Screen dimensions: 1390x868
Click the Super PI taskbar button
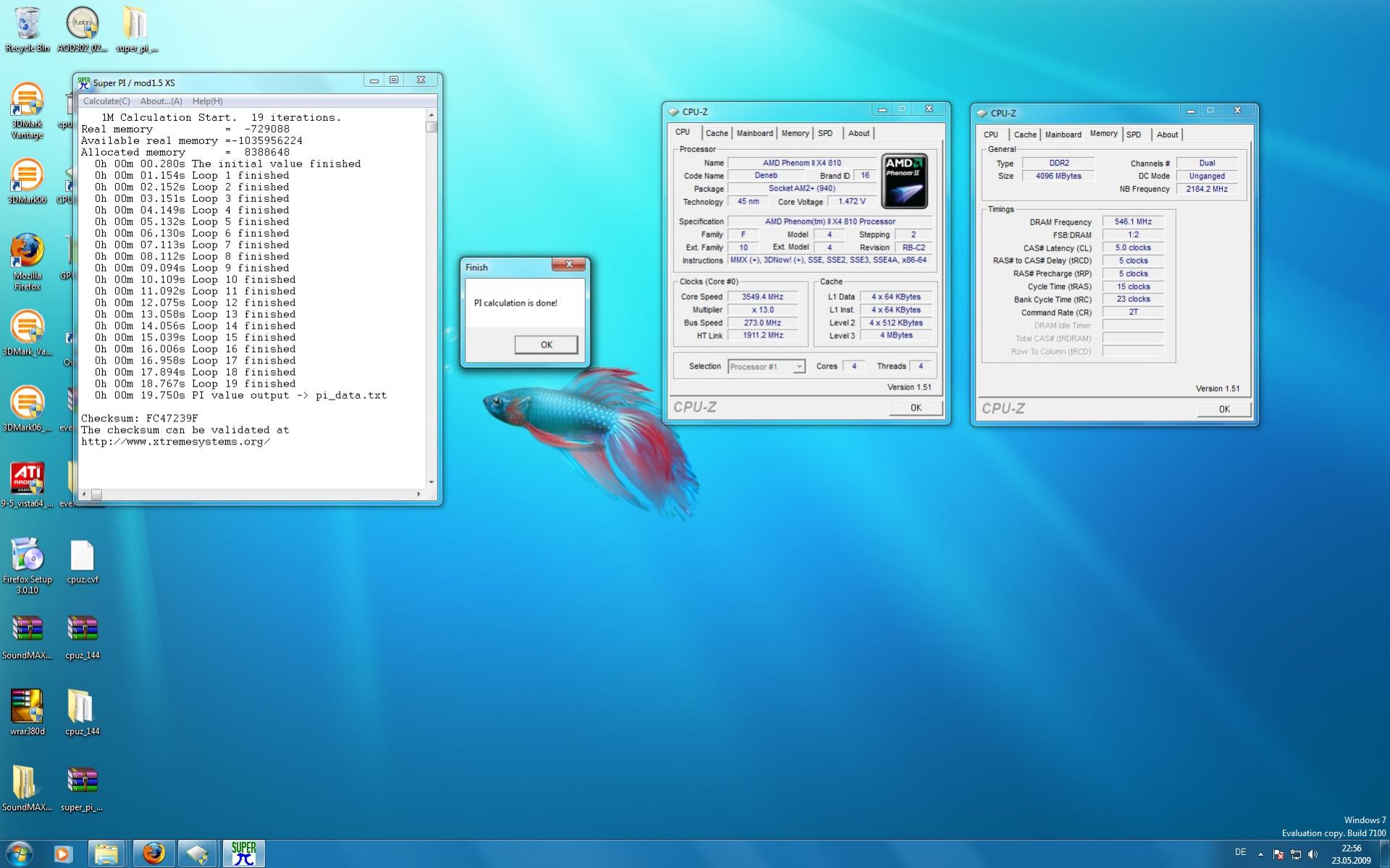[x=243, y=854]
